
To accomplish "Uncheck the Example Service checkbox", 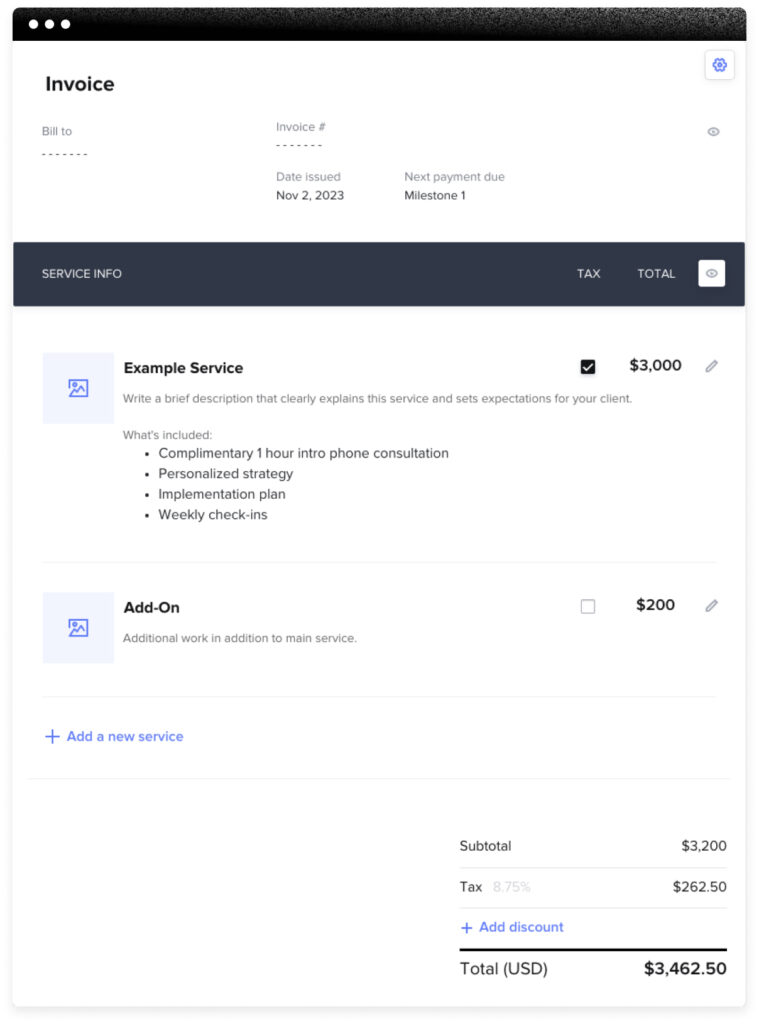I will coord(588,366).
